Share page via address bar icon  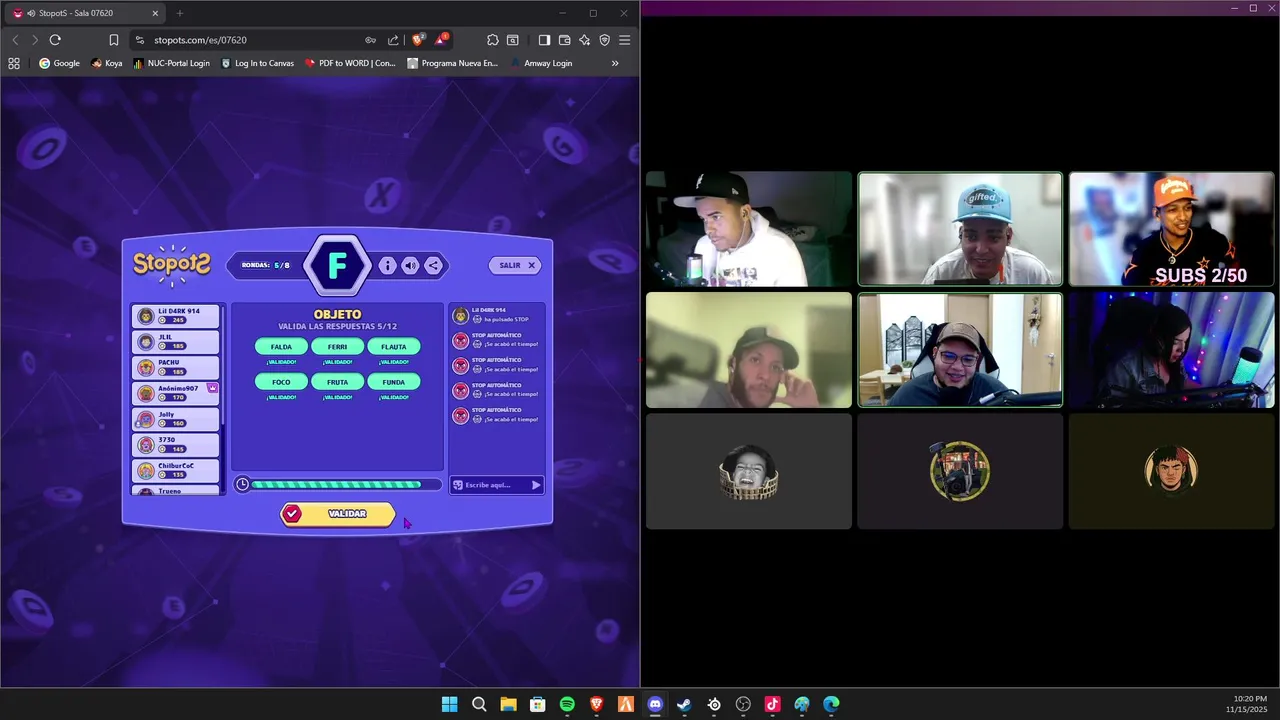[x=393, y=40]
